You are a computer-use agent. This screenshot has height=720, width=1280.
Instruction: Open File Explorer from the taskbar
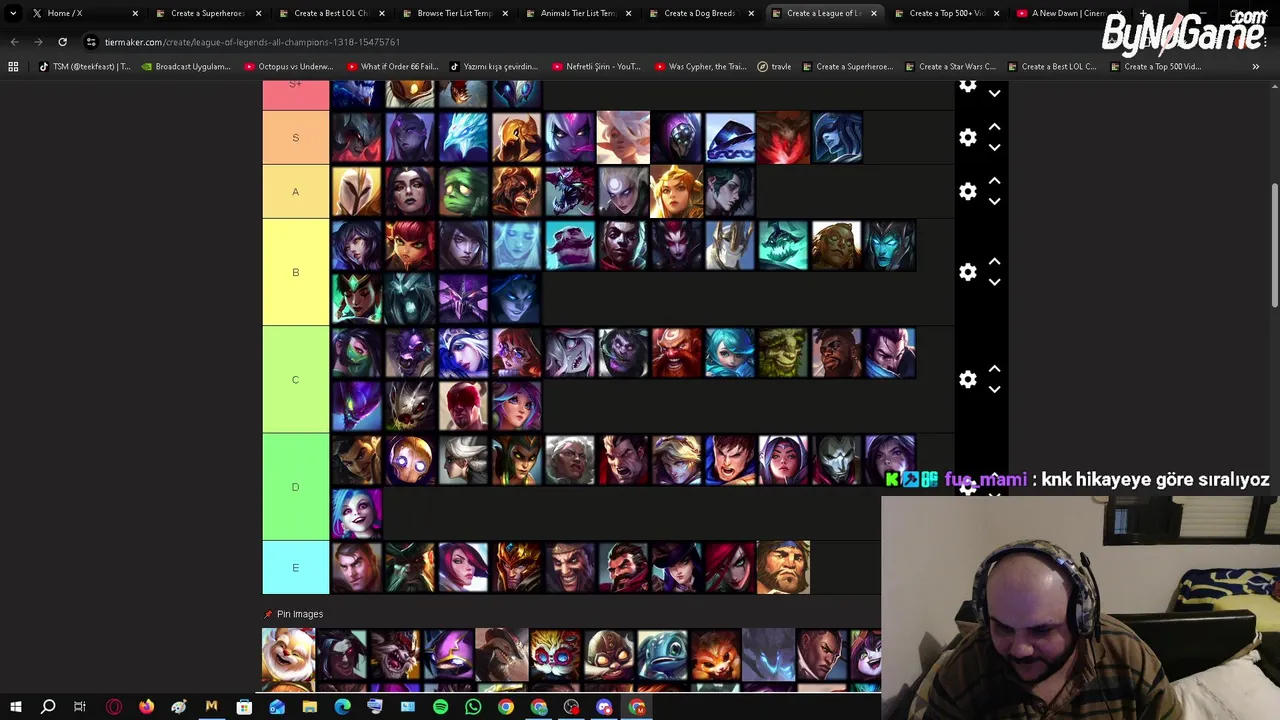pyautogui.click(x=309, y=708)
